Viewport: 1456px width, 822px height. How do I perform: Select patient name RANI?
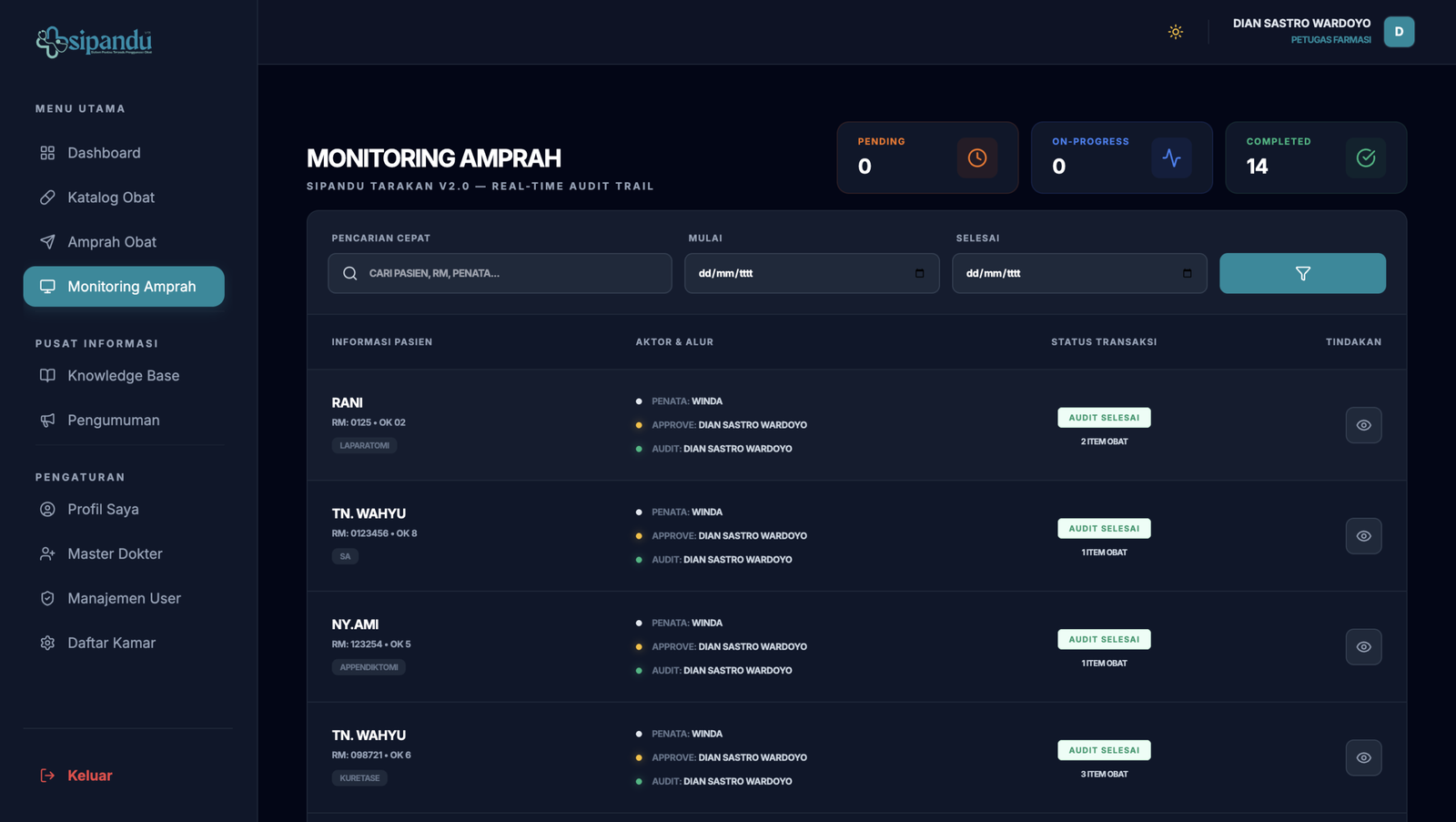[x=347, y=403]
